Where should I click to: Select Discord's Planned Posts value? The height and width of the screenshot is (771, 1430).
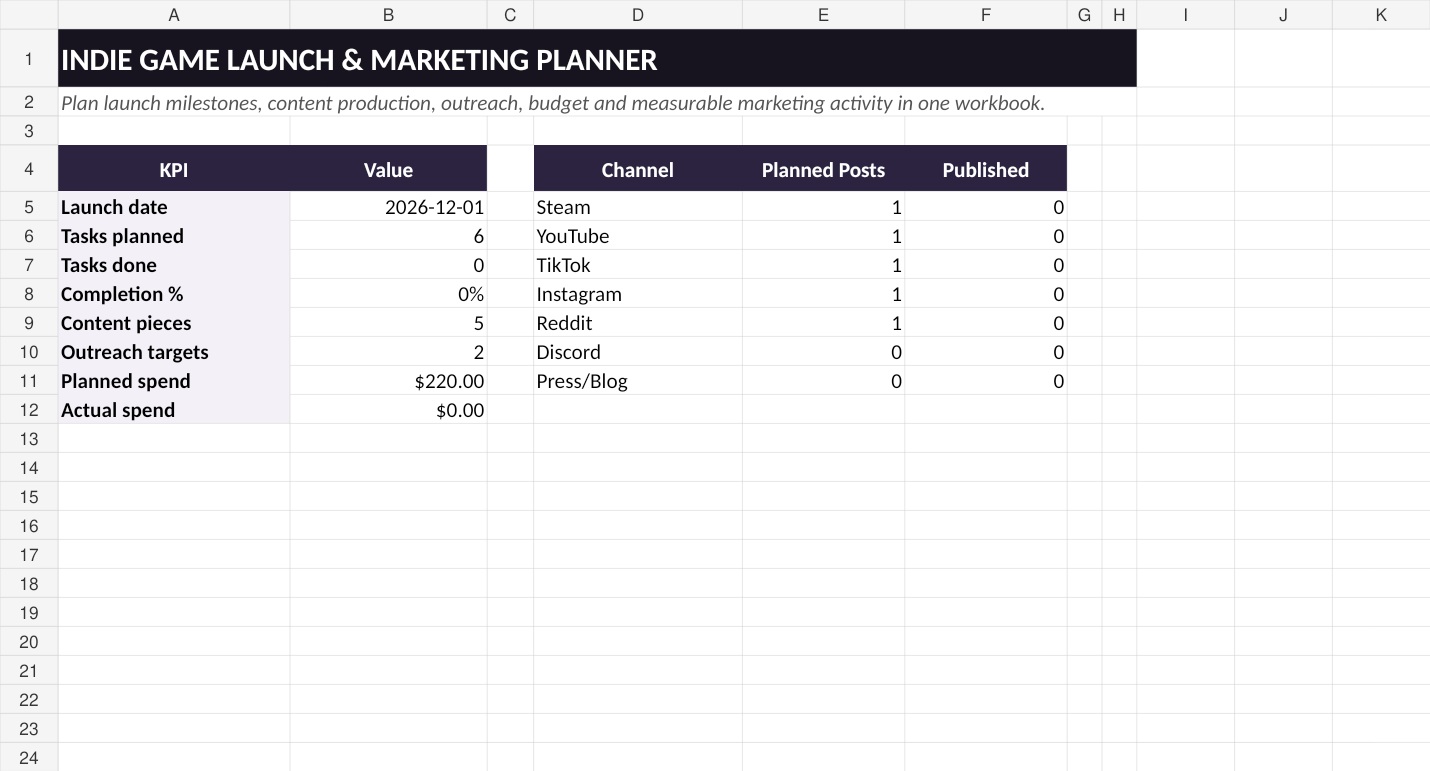pos(823,352)
